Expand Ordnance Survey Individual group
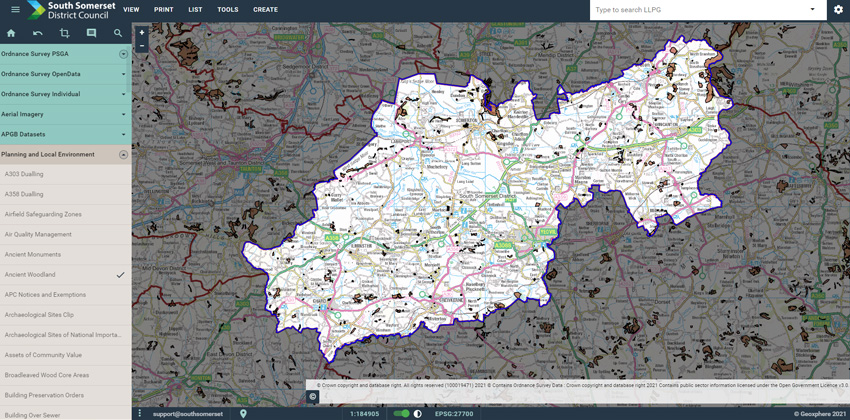 66,94
